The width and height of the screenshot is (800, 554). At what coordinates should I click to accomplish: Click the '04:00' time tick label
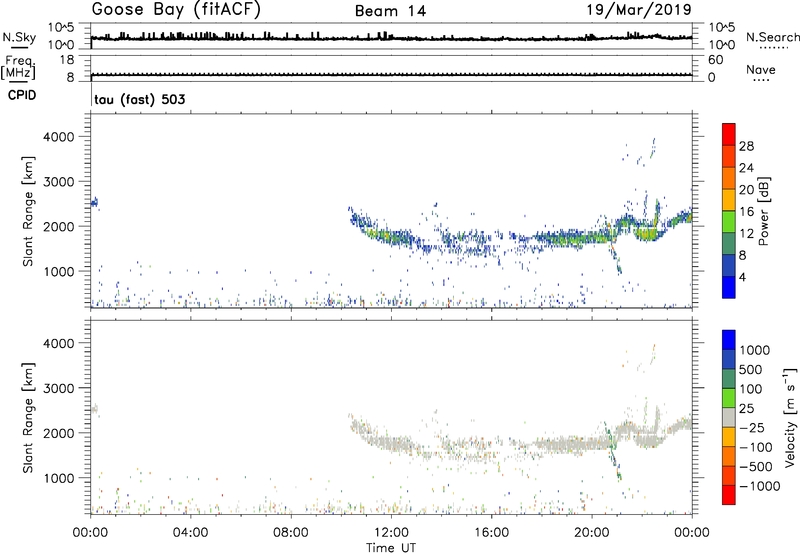pos(190,533)
